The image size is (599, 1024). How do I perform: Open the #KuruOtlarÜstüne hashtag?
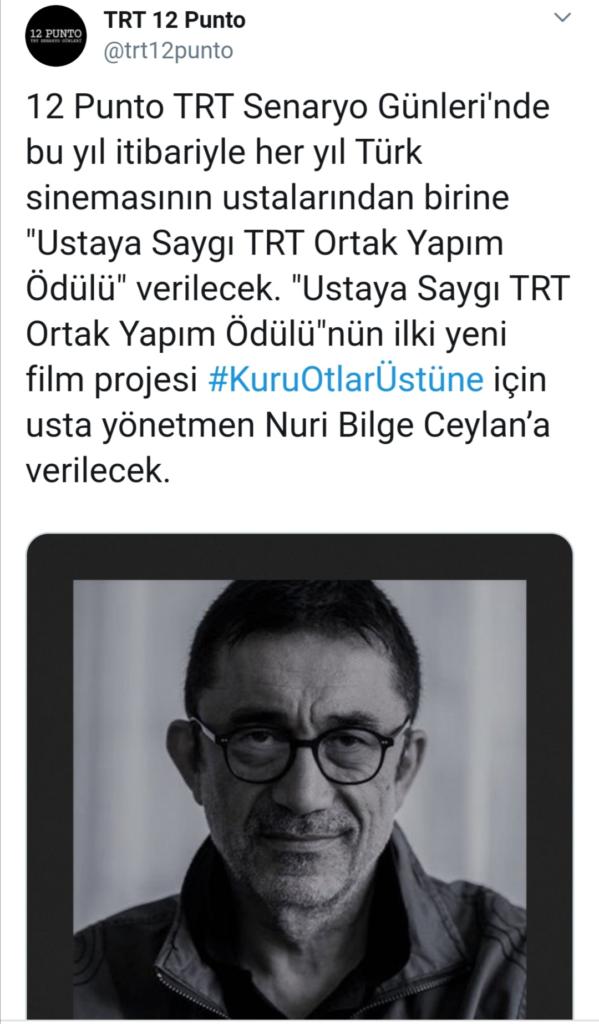[346, 379]
